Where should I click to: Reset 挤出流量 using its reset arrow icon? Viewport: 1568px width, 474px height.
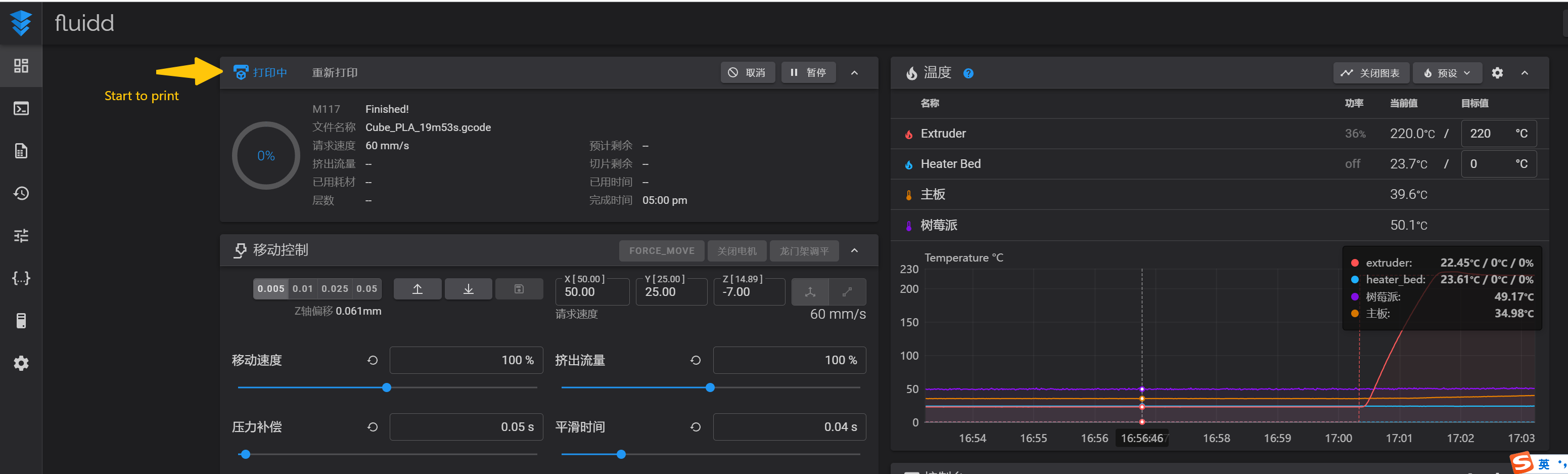click(695, 360)
